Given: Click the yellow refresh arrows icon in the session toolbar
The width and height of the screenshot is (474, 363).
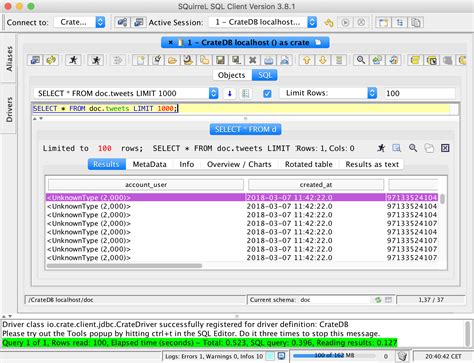Looking at the screenshot, I should [51, 60].
